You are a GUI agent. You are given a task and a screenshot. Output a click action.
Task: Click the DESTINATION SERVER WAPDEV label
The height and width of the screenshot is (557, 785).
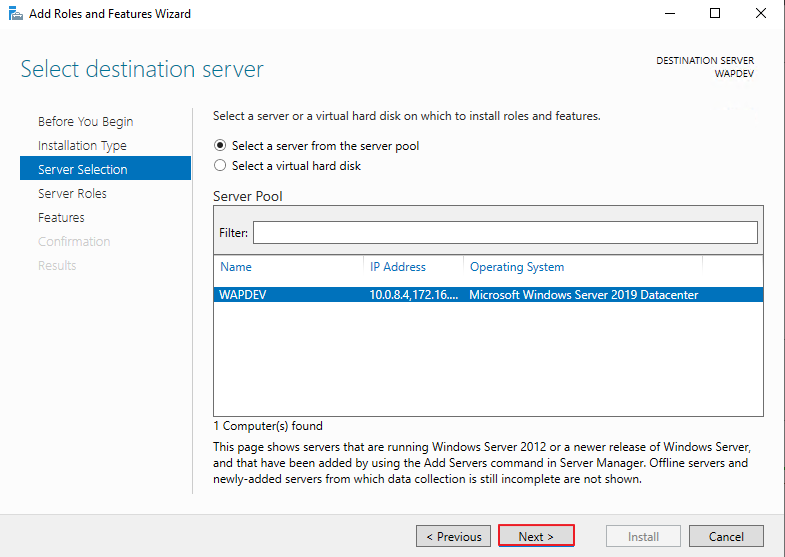(705, 67)
